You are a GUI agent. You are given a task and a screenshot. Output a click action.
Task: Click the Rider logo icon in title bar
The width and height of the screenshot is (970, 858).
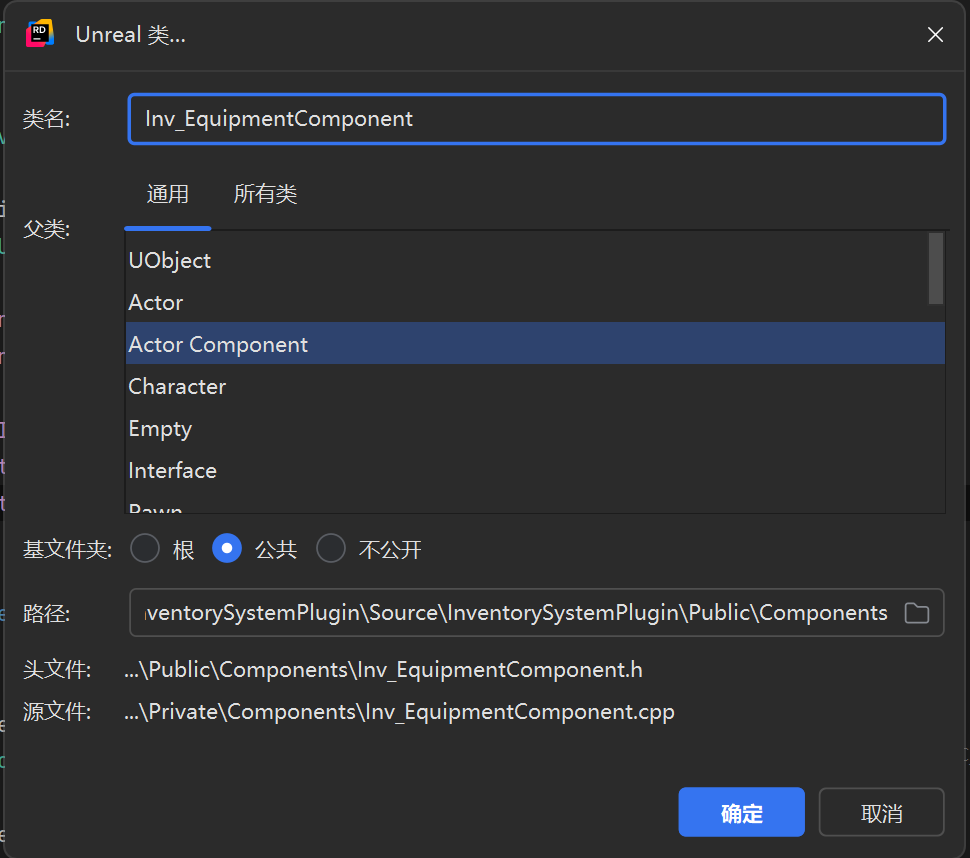click(40, 34)
